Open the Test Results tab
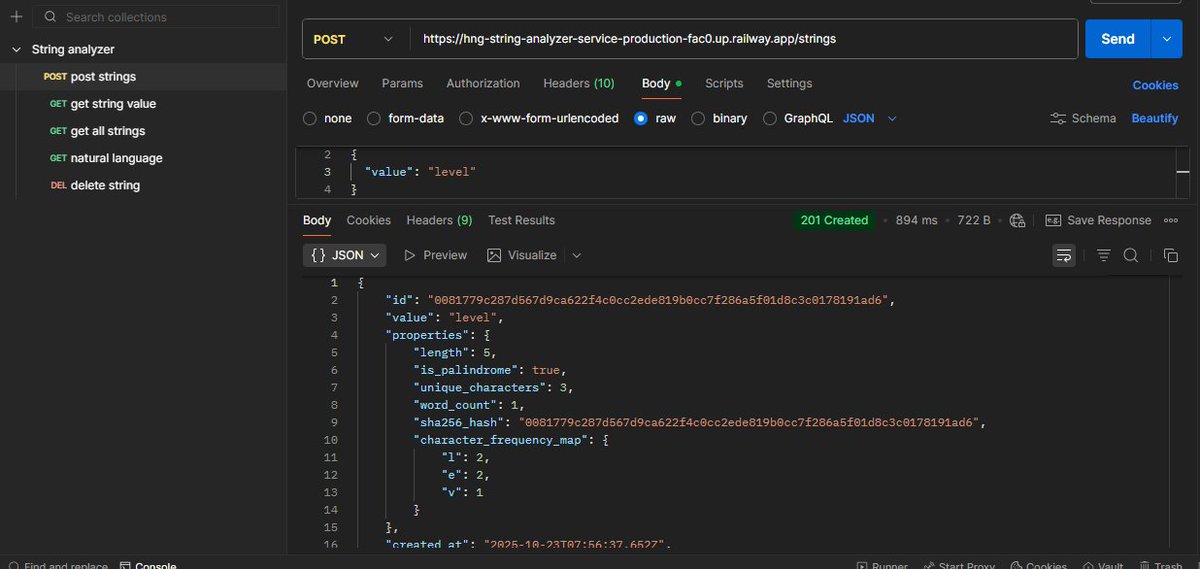 click(x=521, y=220)
